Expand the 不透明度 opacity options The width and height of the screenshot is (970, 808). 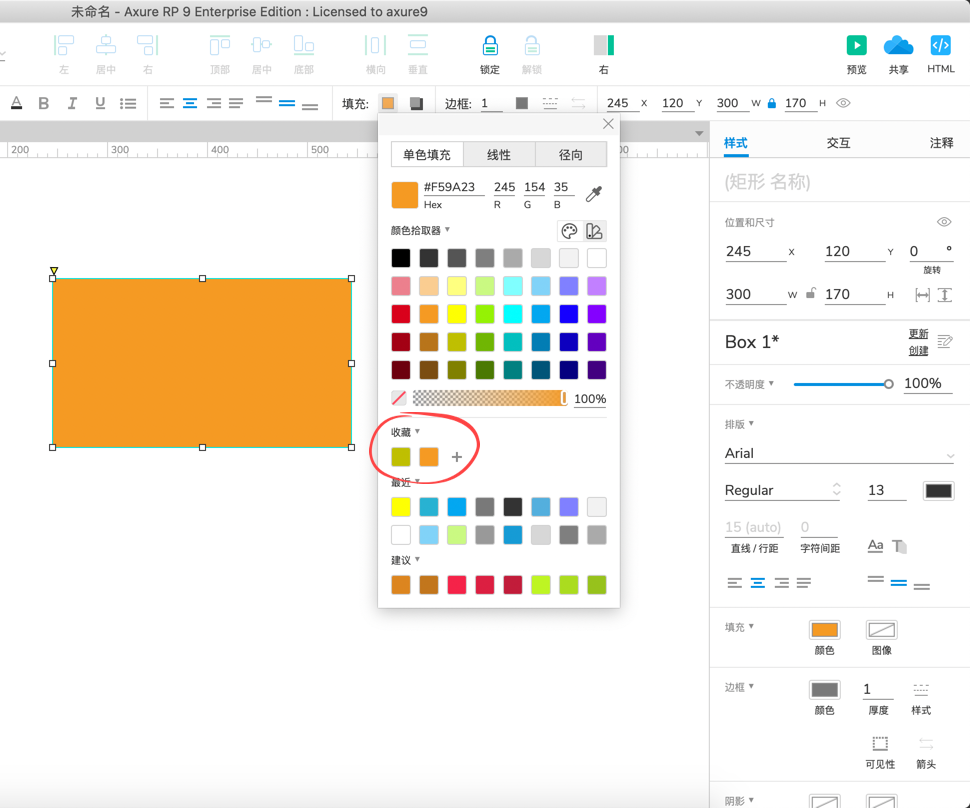pos(771,384)
